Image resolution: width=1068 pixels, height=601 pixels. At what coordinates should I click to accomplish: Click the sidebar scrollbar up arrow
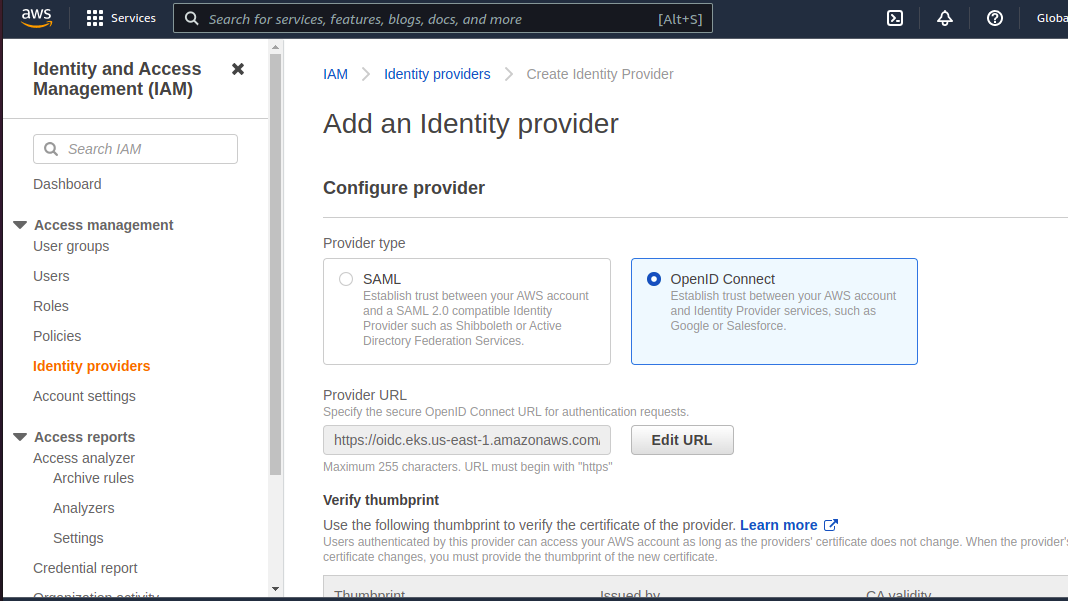(275, 47)
